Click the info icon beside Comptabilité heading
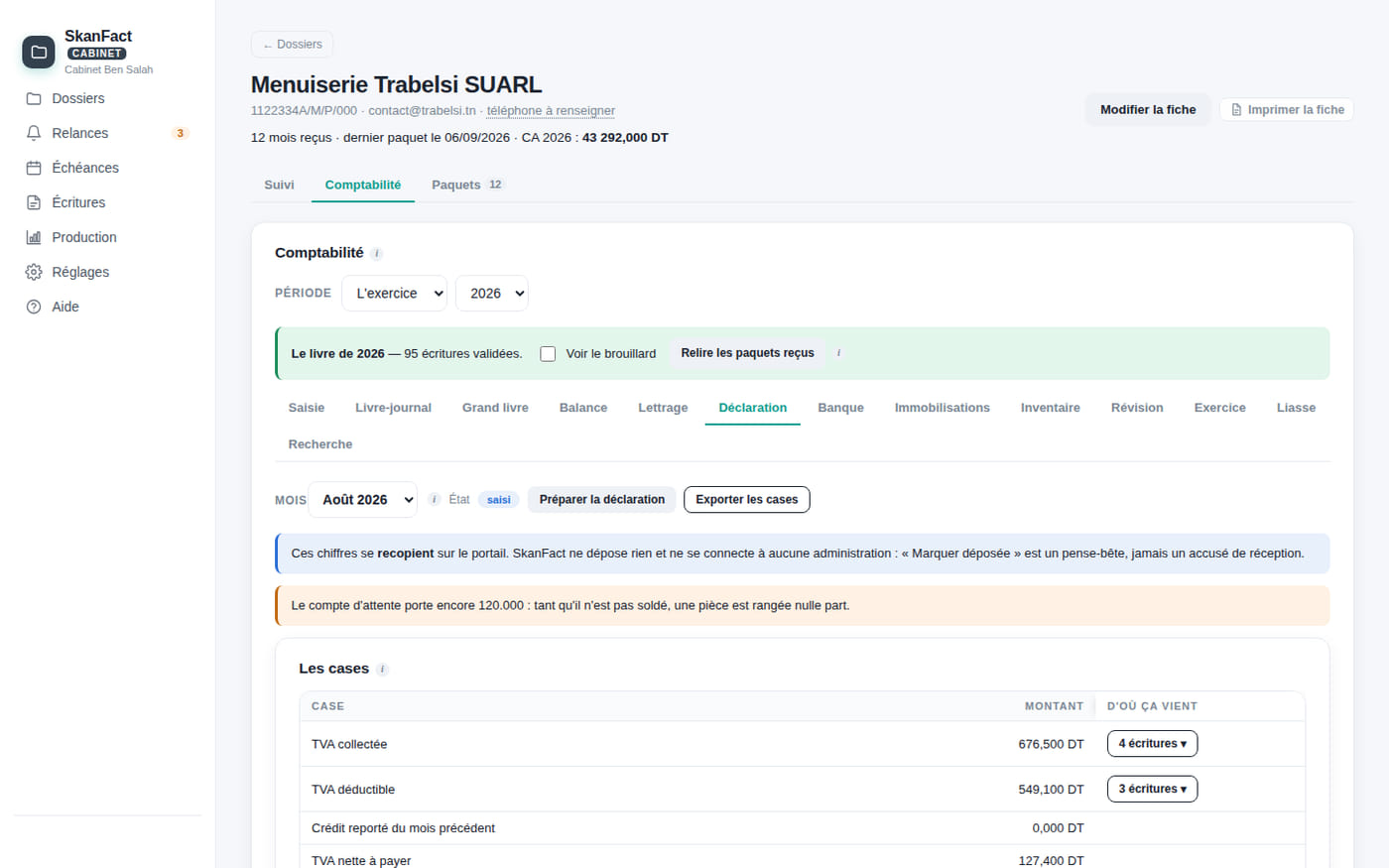This screenshot has width=1389, height=868. coord(377,253)
